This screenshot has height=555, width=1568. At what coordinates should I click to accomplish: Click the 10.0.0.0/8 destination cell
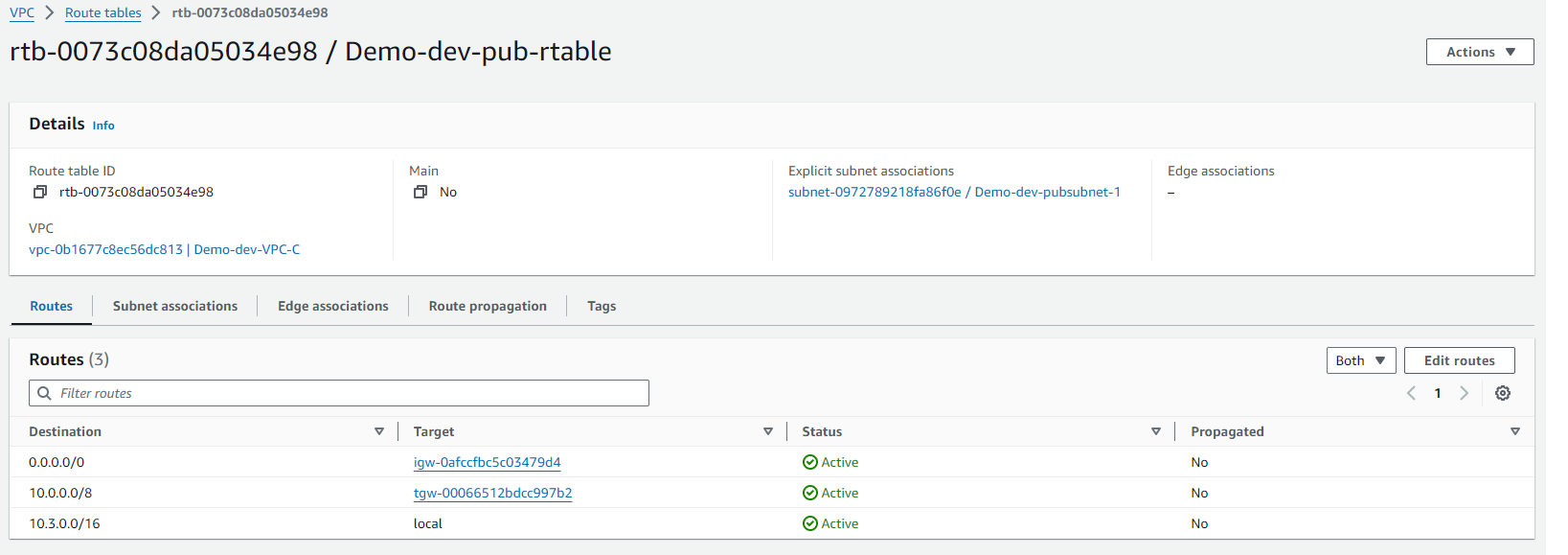60,493
